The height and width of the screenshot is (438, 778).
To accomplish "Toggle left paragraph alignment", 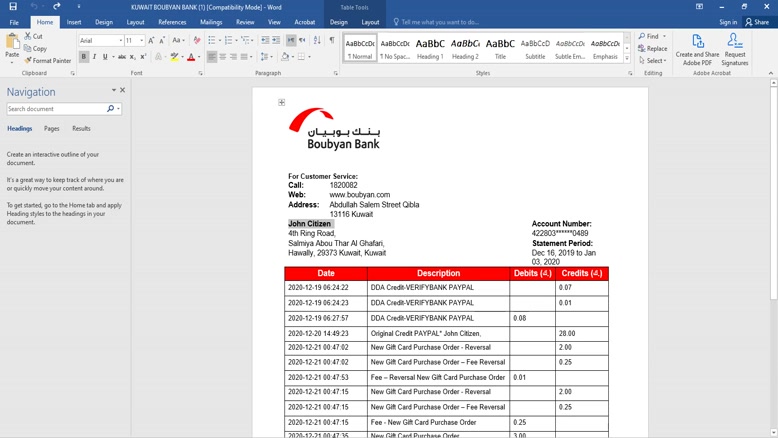I will (x=212, y=57).
